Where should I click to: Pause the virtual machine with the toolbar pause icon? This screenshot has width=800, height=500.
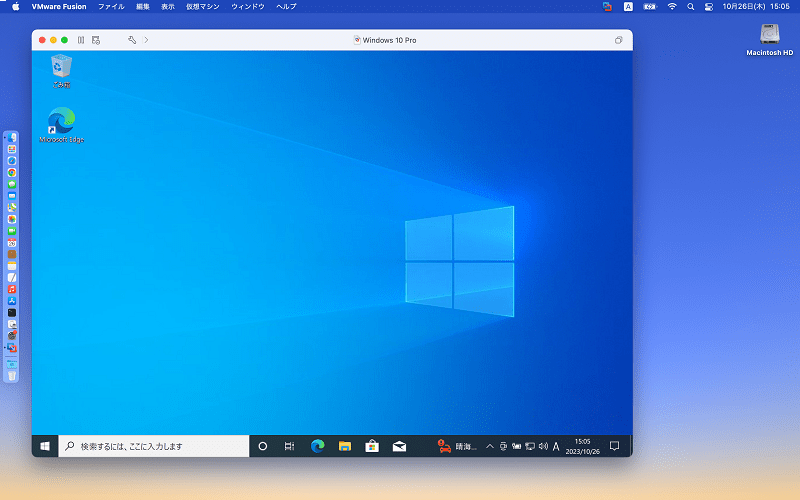pos(81,40)
